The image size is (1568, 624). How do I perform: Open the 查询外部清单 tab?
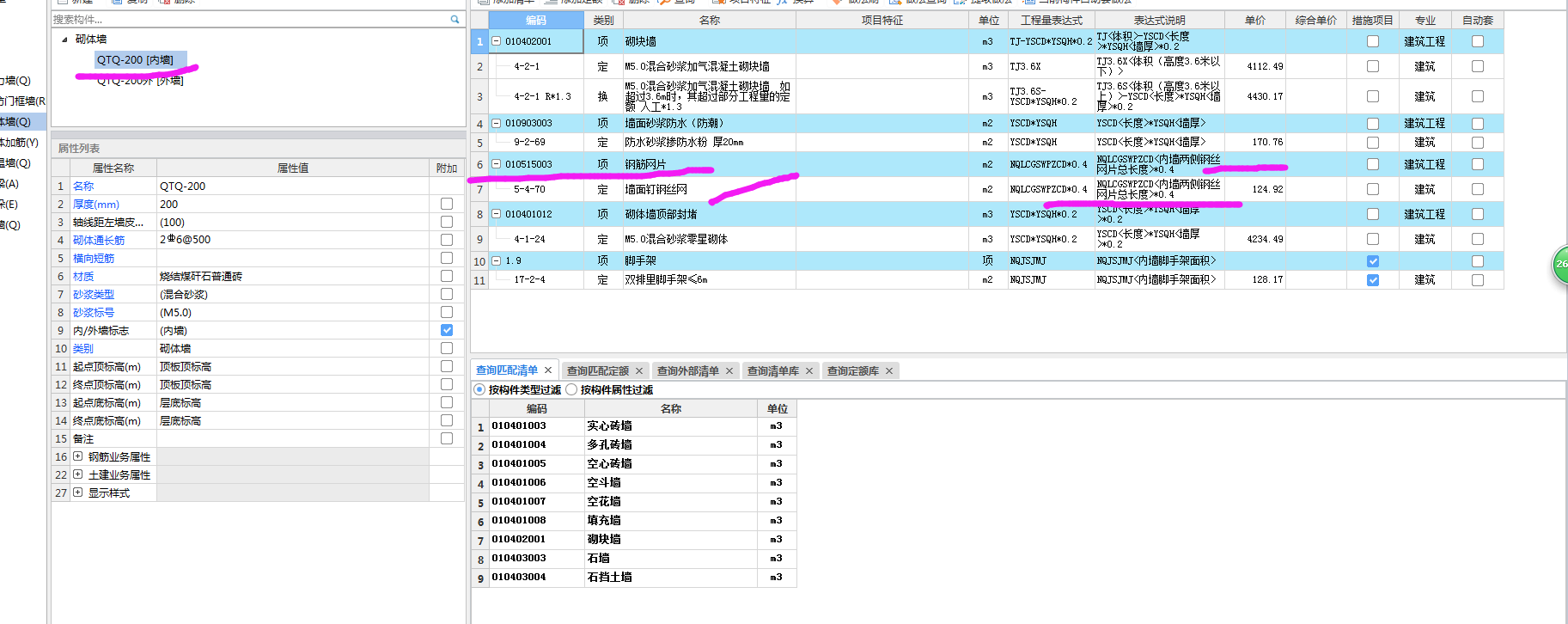tap(688, 371)
